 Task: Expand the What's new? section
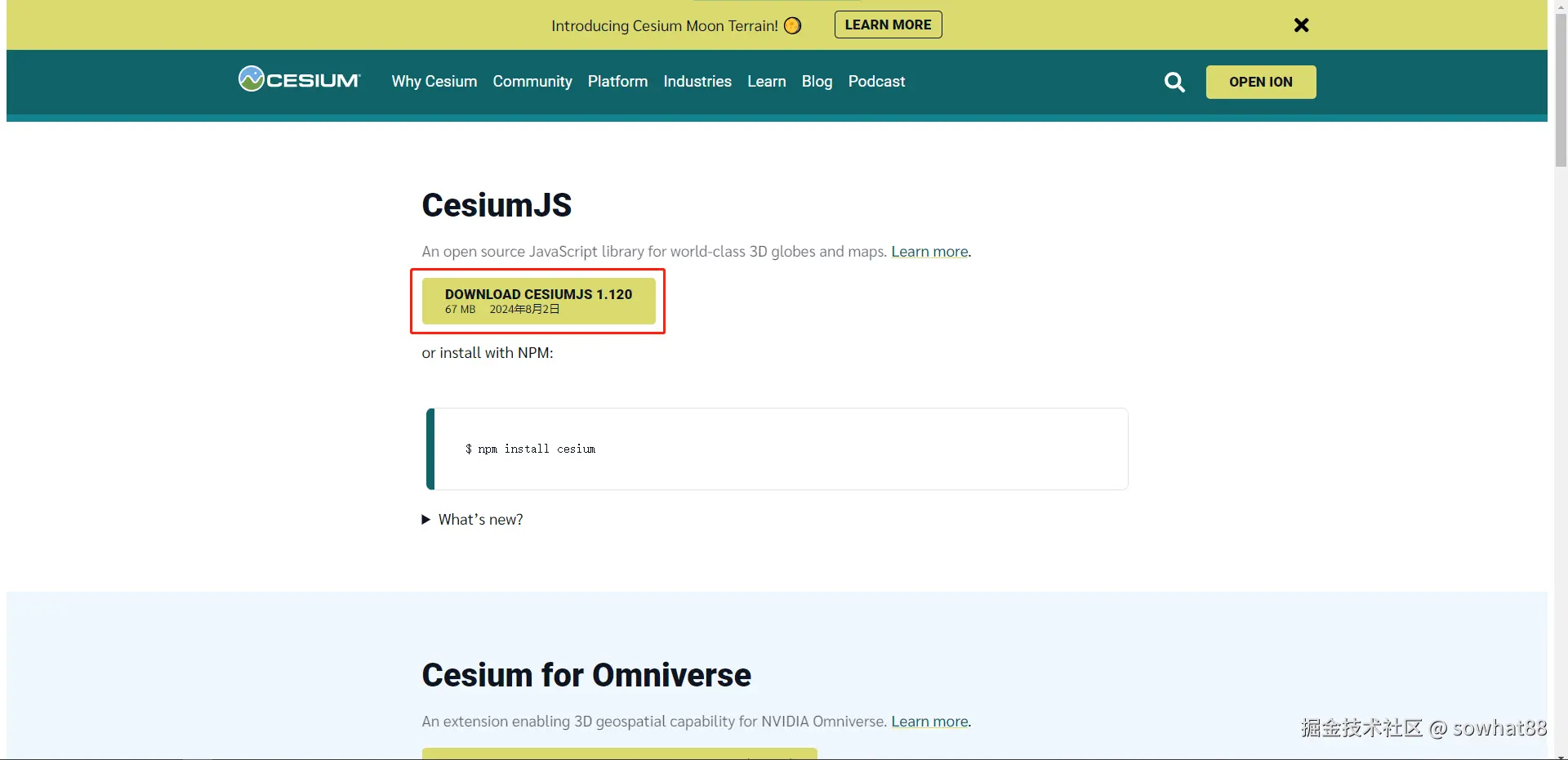pyautogui.click(x=473, y=520)
